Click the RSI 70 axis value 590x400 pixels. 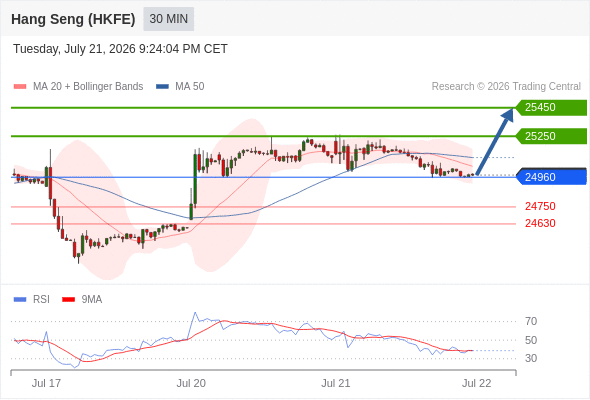click(531, 321)
